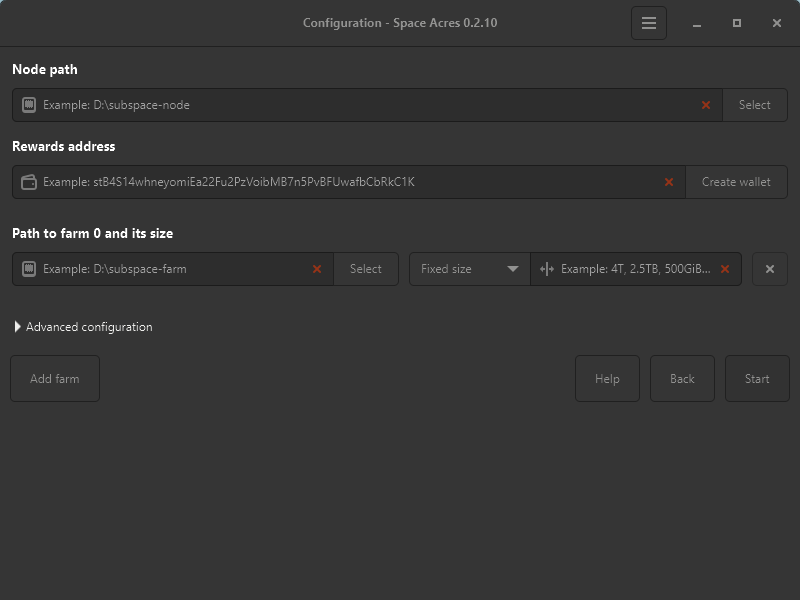Click the drive icon in Node path field
800x600 pixels.
tap(29, 105)
